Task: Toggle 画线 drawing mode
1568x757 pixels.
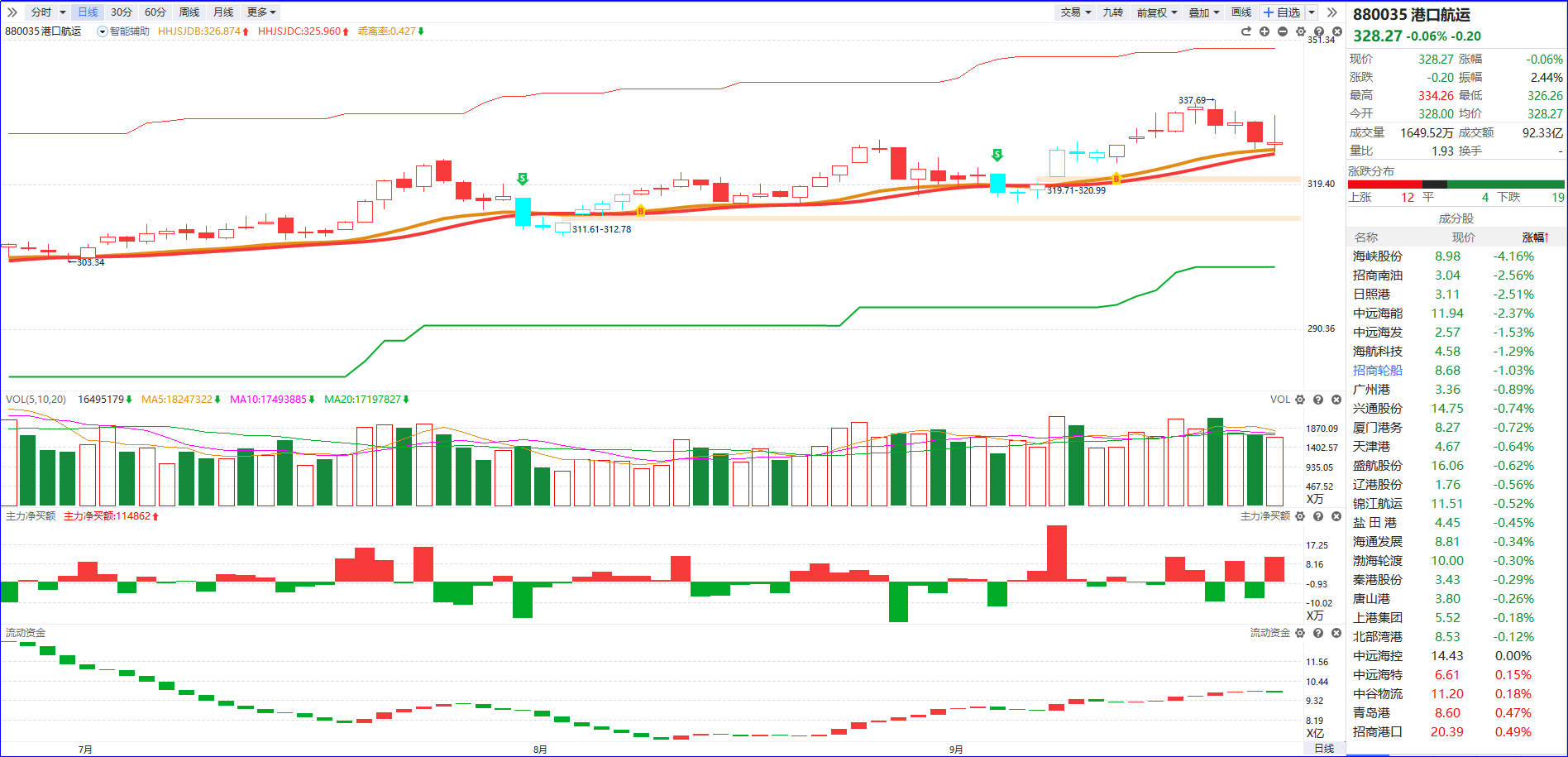Action: pos(1241,12)
